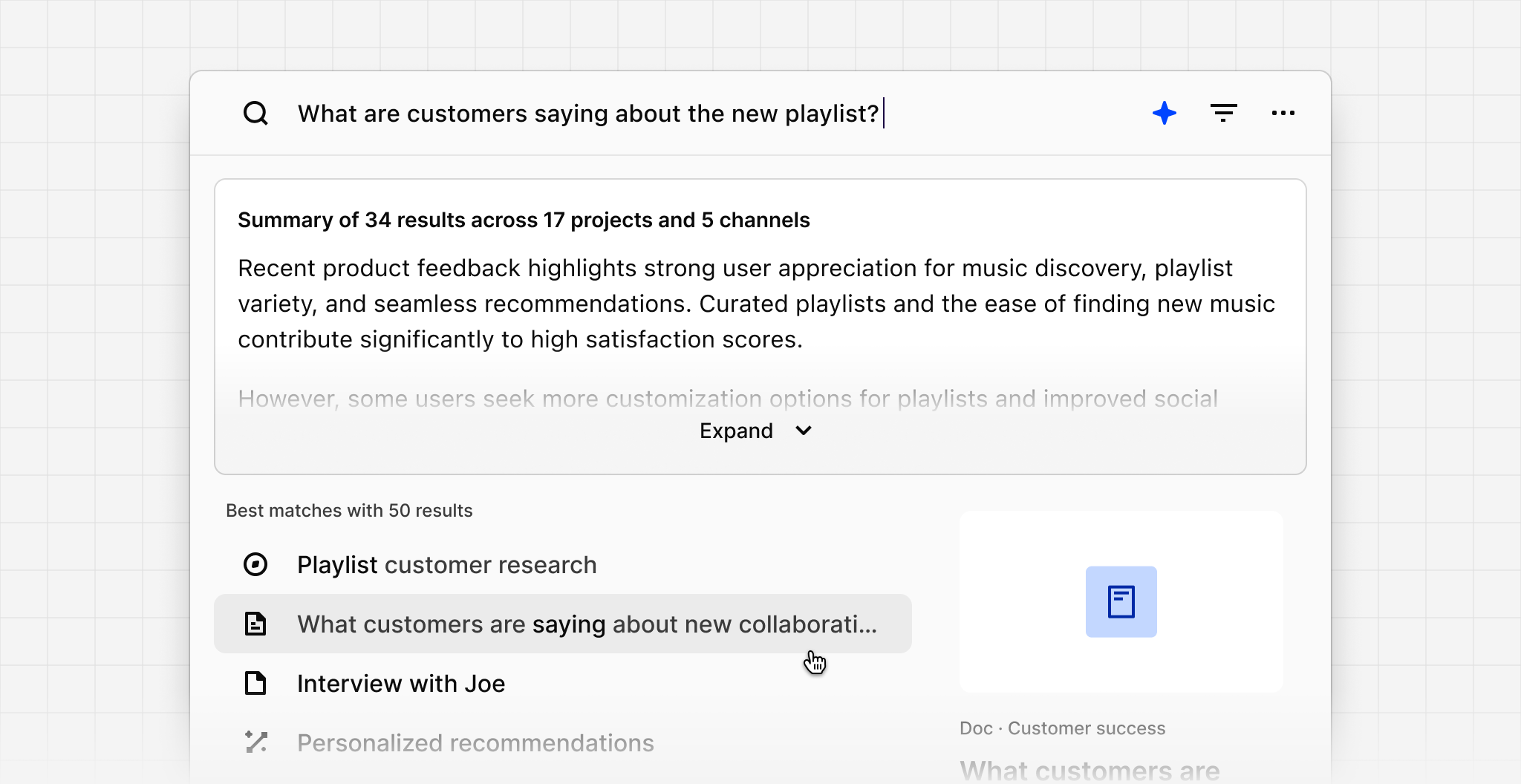This screenshot has height=784, width=1521.
Task: Click the Expand chevron arrow
Action: (x=803, y=431)
